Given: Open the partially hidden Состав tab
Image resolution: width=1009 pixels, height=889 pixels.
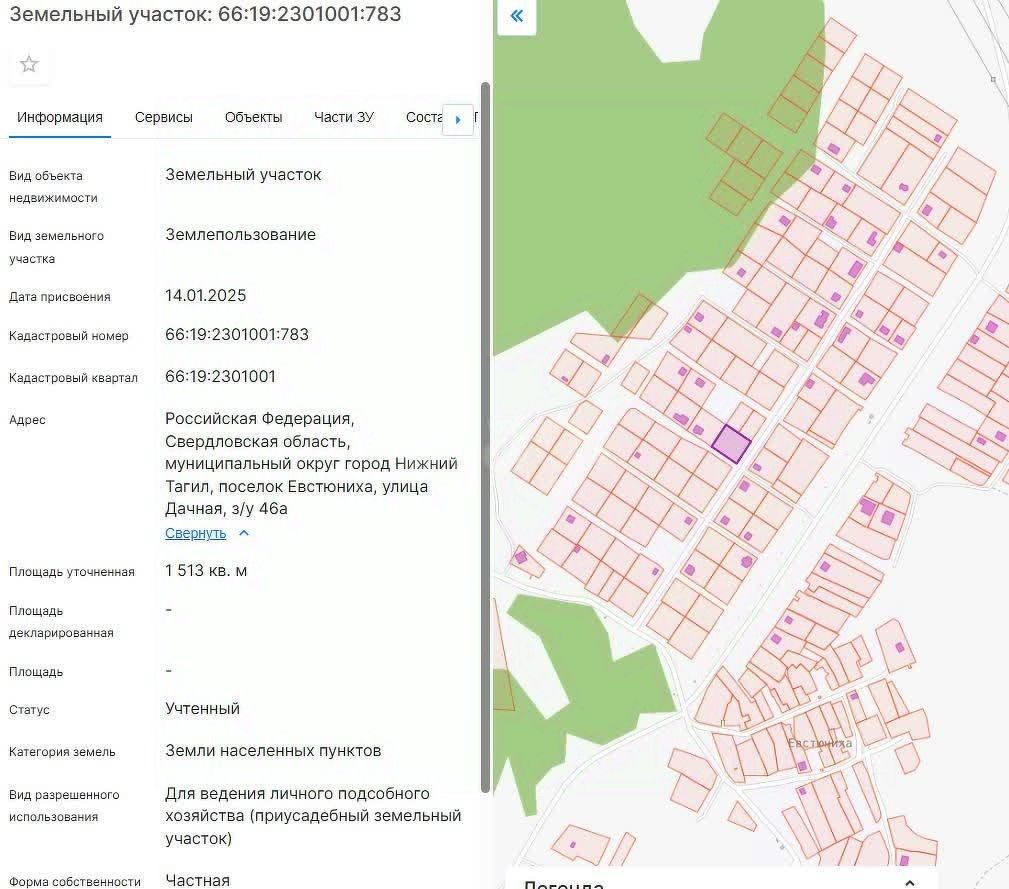Looking at the screenshot, I should pos(423,118).
